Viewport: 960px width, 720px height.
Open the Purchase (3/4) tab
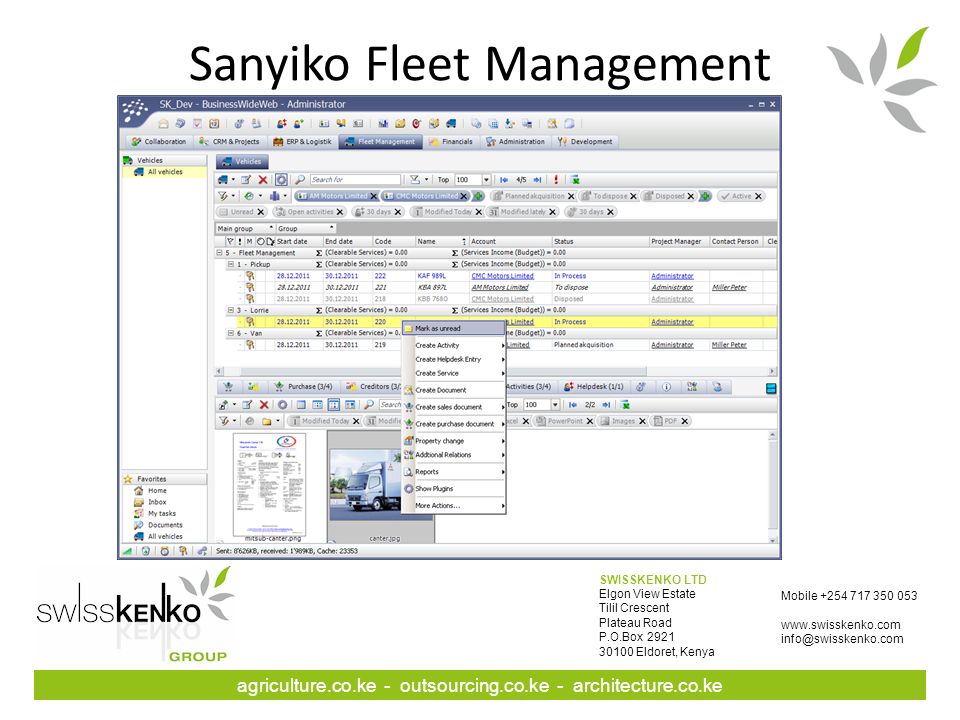[x=303, y=387]
